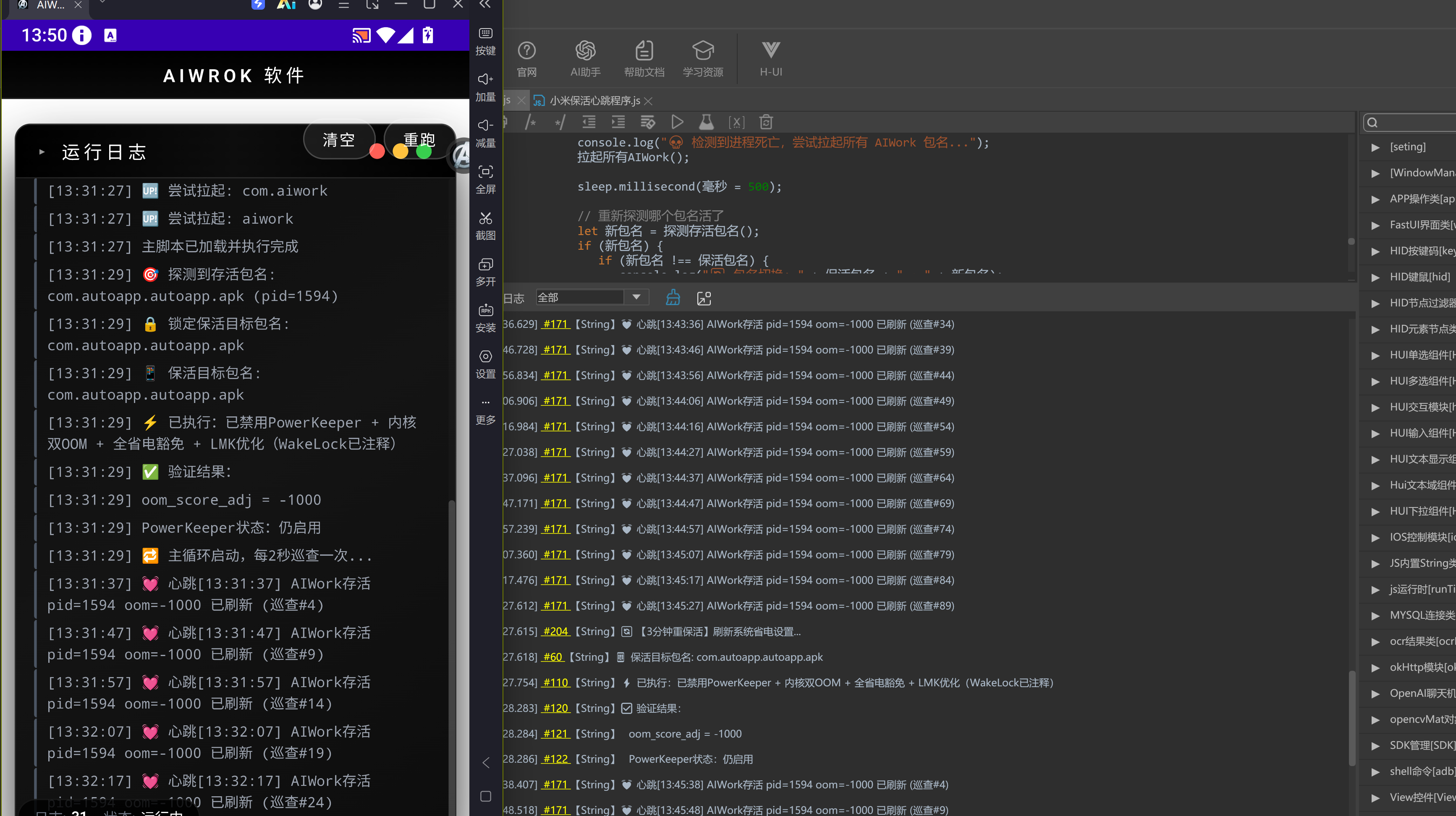Select the AIW... emulator tab
This screenshot has height=816, width=1456.
pyautogui.click(x=50, y=5)
